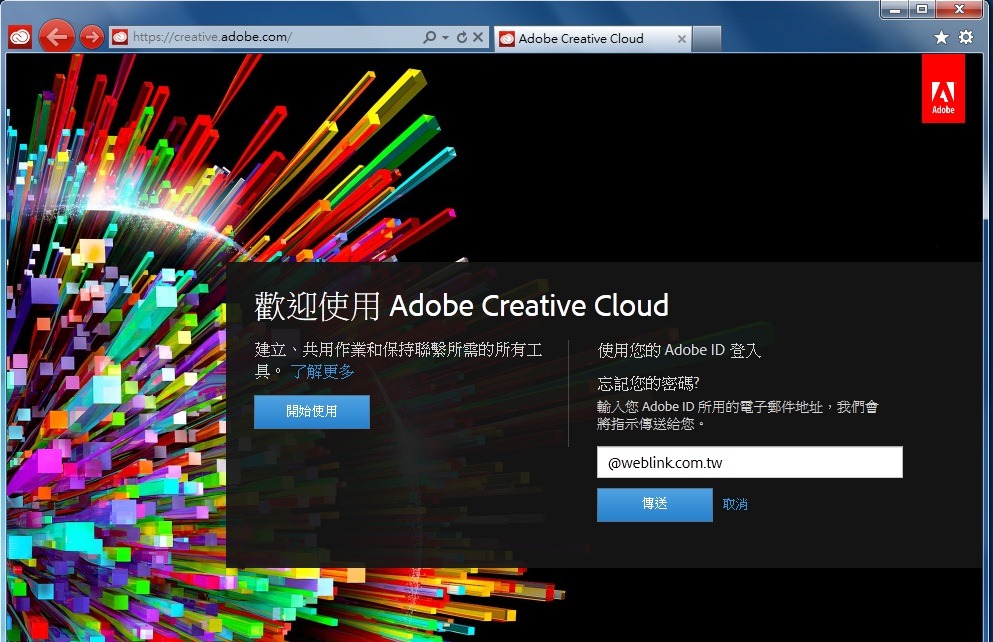Open a new blank tab
Viewport: 993px width, 642px height.
(x=707, y=39)
